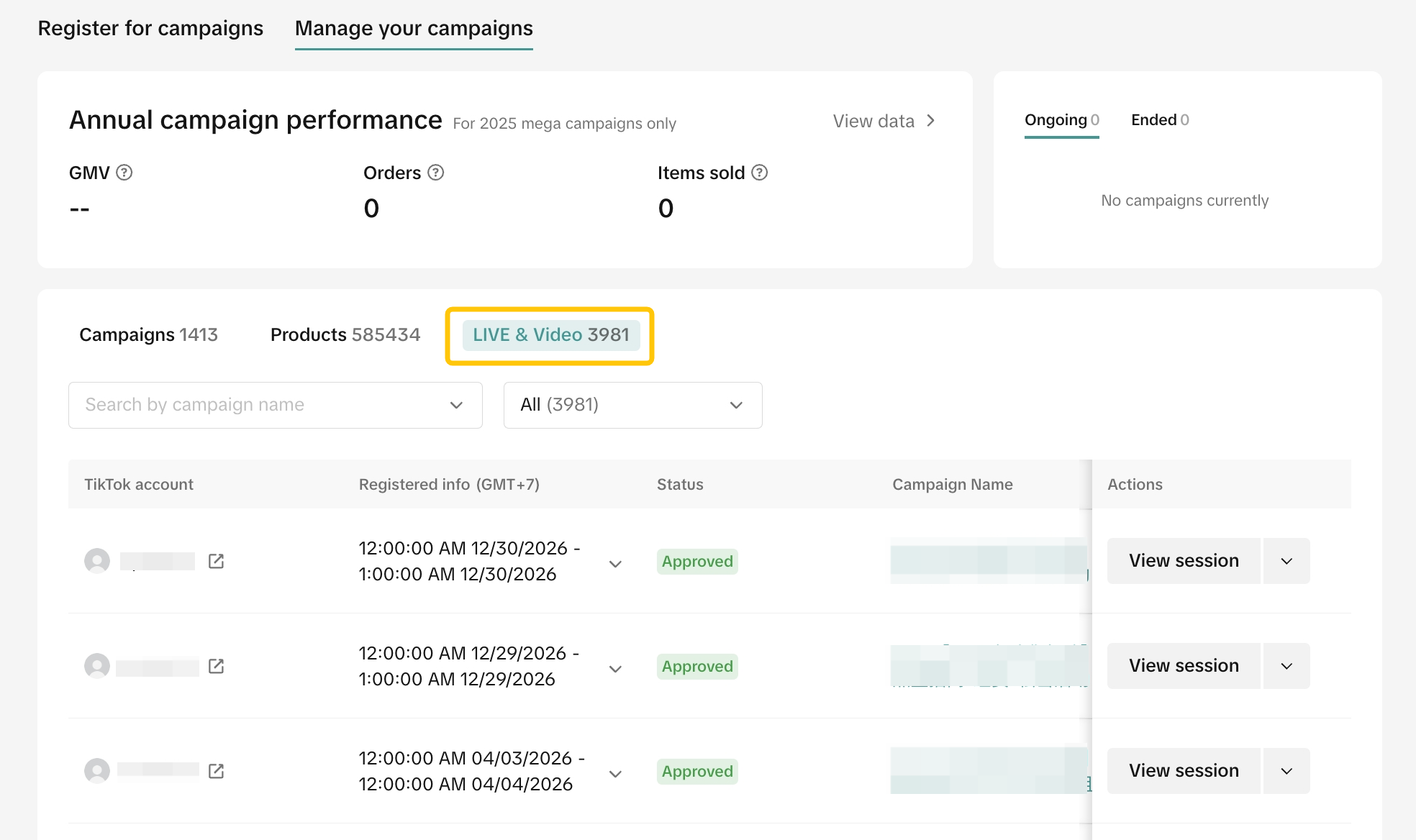The width and height of the screenshot is (1416, 840).
Task: Open the All (3981) status filter dropdown
Action: (x=632, y=405)
